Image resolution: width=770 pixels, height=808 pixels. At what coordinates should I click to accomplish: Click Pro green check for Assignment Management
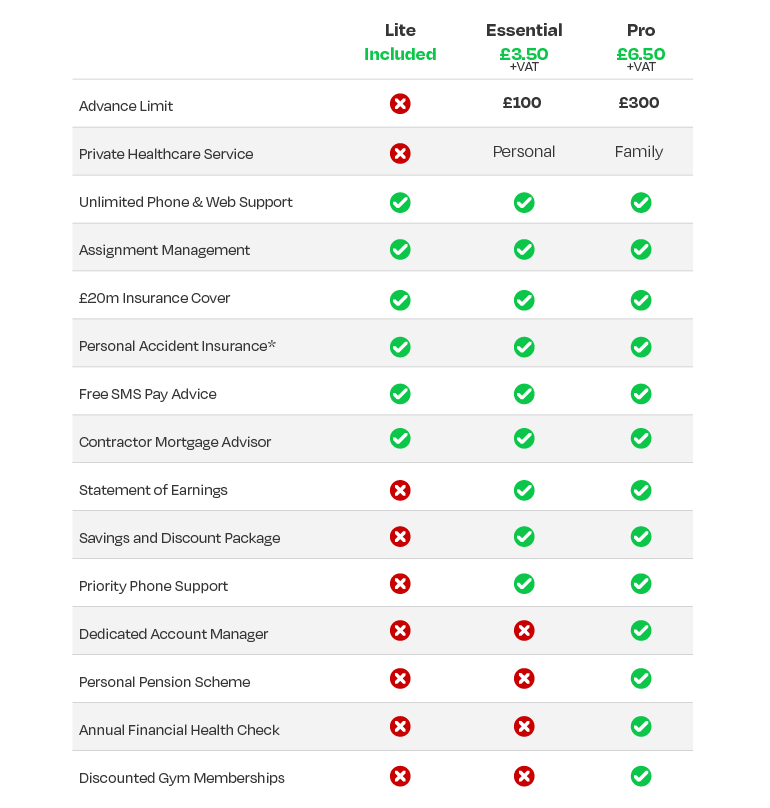click(641, 249)
